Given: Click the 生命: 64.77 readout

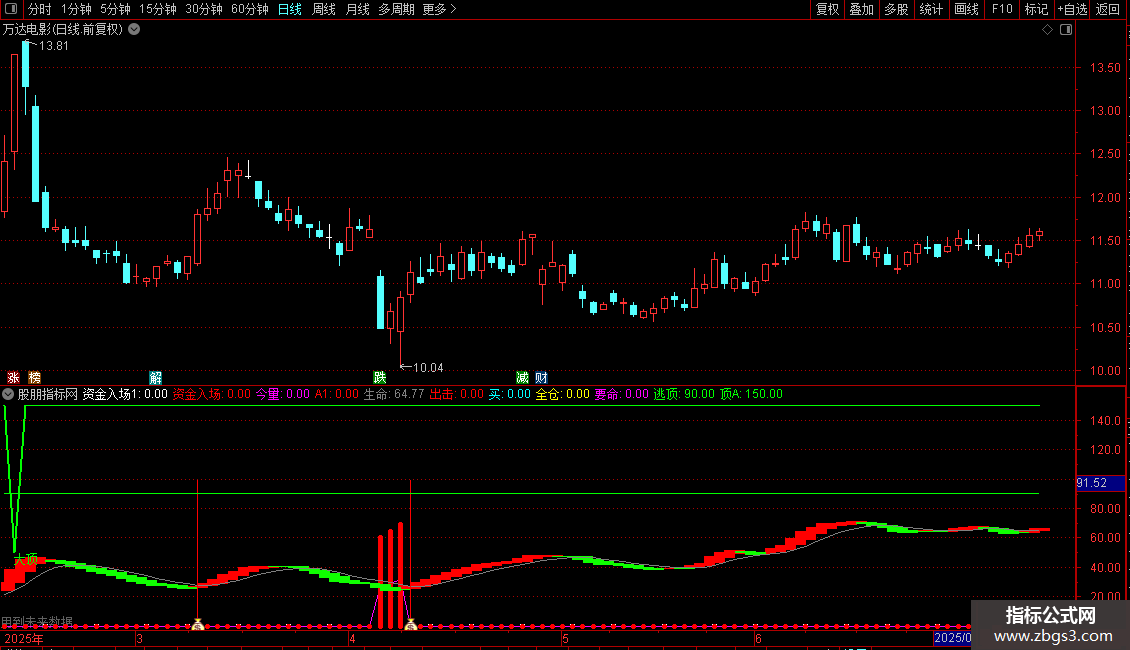Looking at the screenshot, I should [x=393, y=394].
